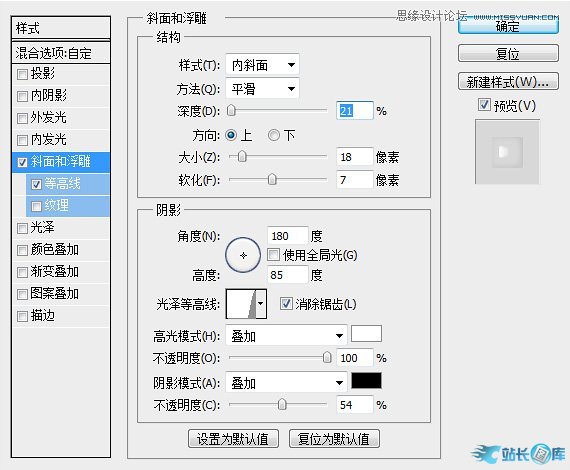The height and width of the screenshot is (470, 570).
Task: Click the 深度(D) slider handle
Action: [231, 111]
